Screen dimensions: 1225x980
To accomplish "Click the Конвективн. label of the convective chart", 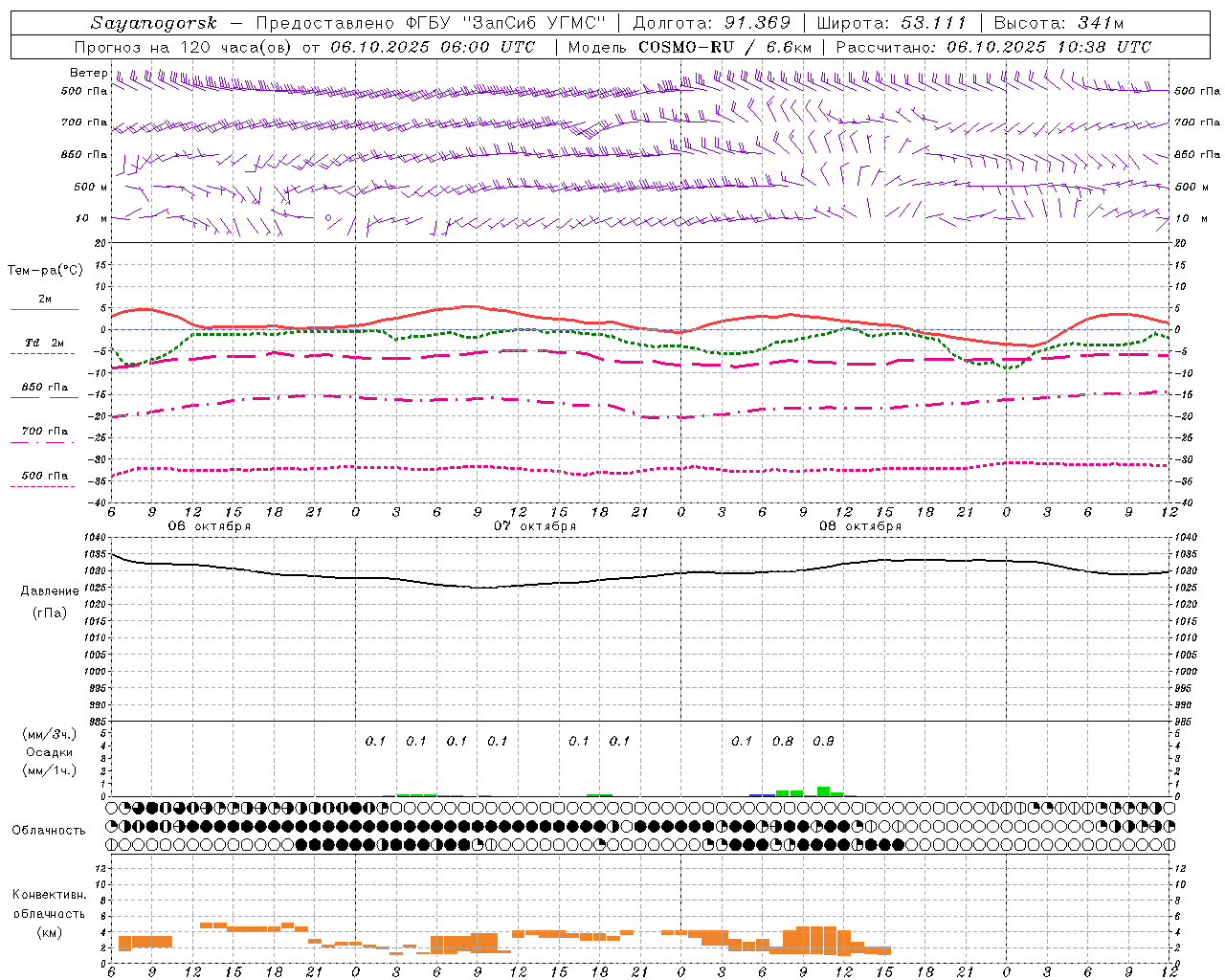I will point(49,895).
